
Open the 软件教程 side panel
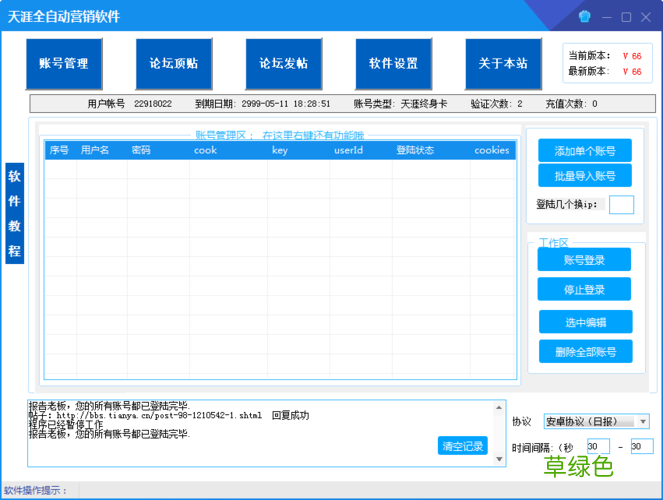coord(14,213)
